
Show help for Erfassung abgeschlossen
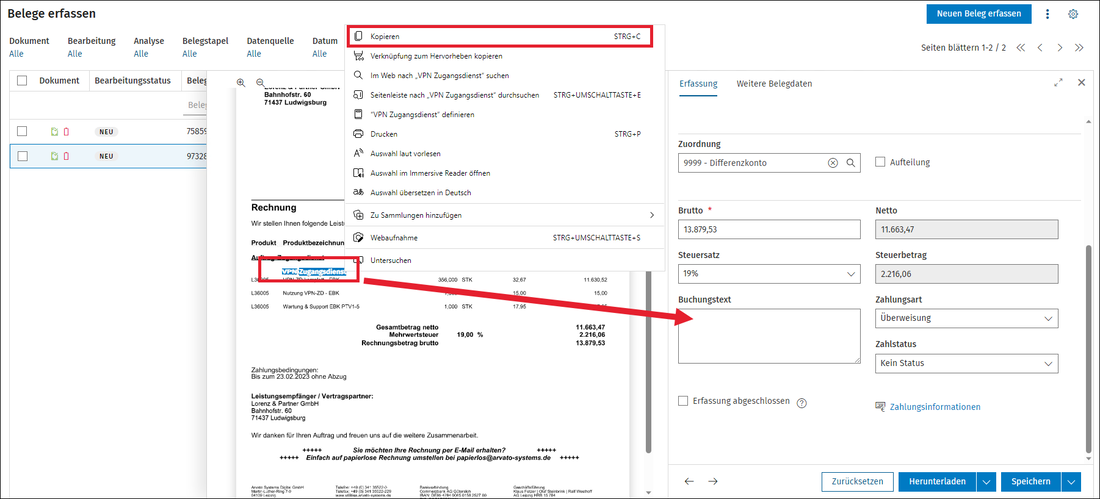[x=801, y=403]
